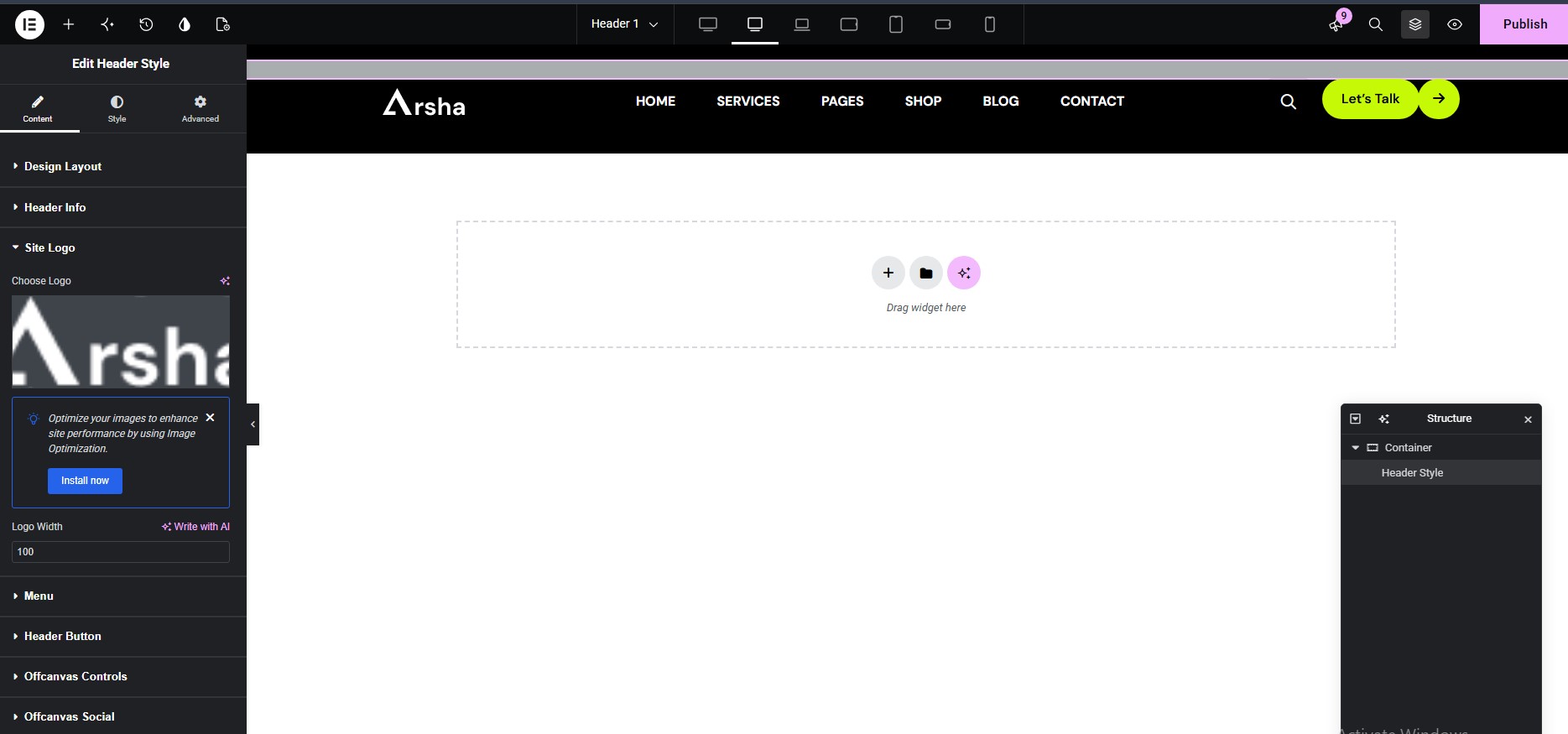This screenshot has height=734, width=1568.
Task: Add a template from the folder icon
Action: [926, 273]
